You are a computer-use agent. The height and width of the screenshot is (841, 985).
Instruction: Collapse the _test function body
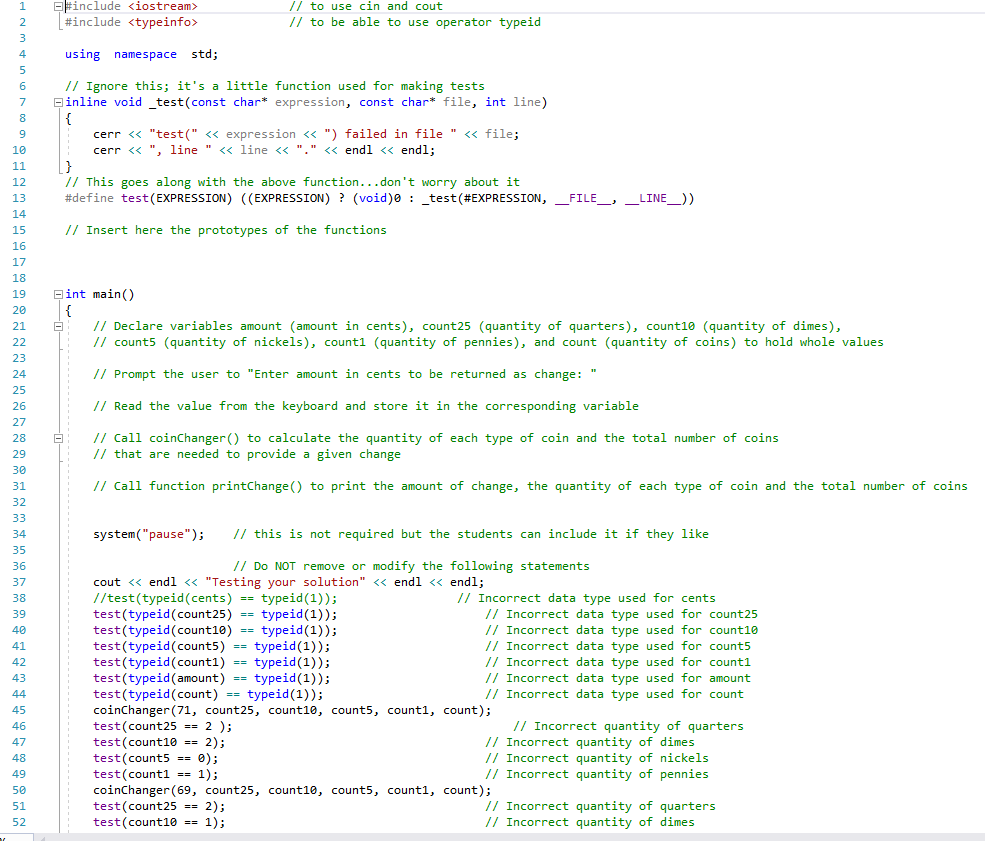tap(58, 101)
